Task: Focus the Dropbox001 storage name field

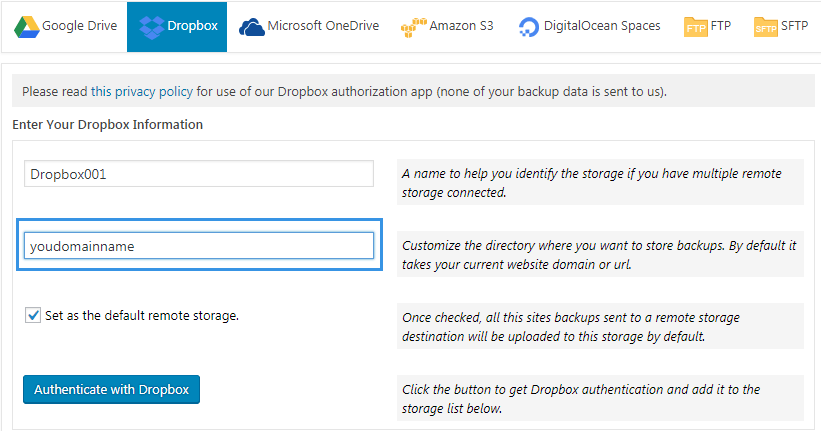Action: [199, 174]
